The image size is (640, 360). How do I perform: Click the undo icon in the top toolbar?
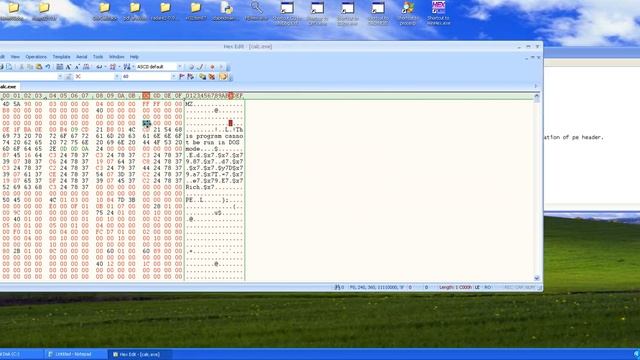pos(48,67)
